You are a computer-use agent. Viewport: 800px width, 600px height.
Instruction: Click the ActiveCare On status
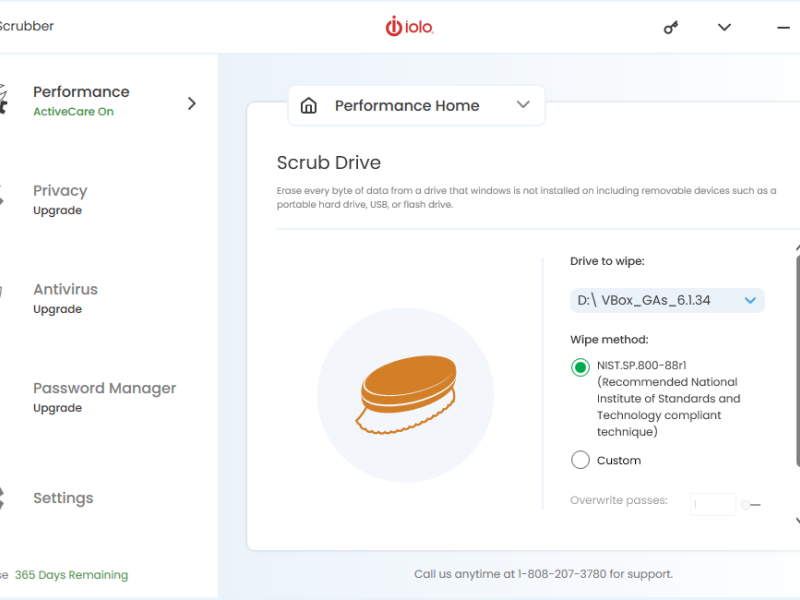coord(73,112)
